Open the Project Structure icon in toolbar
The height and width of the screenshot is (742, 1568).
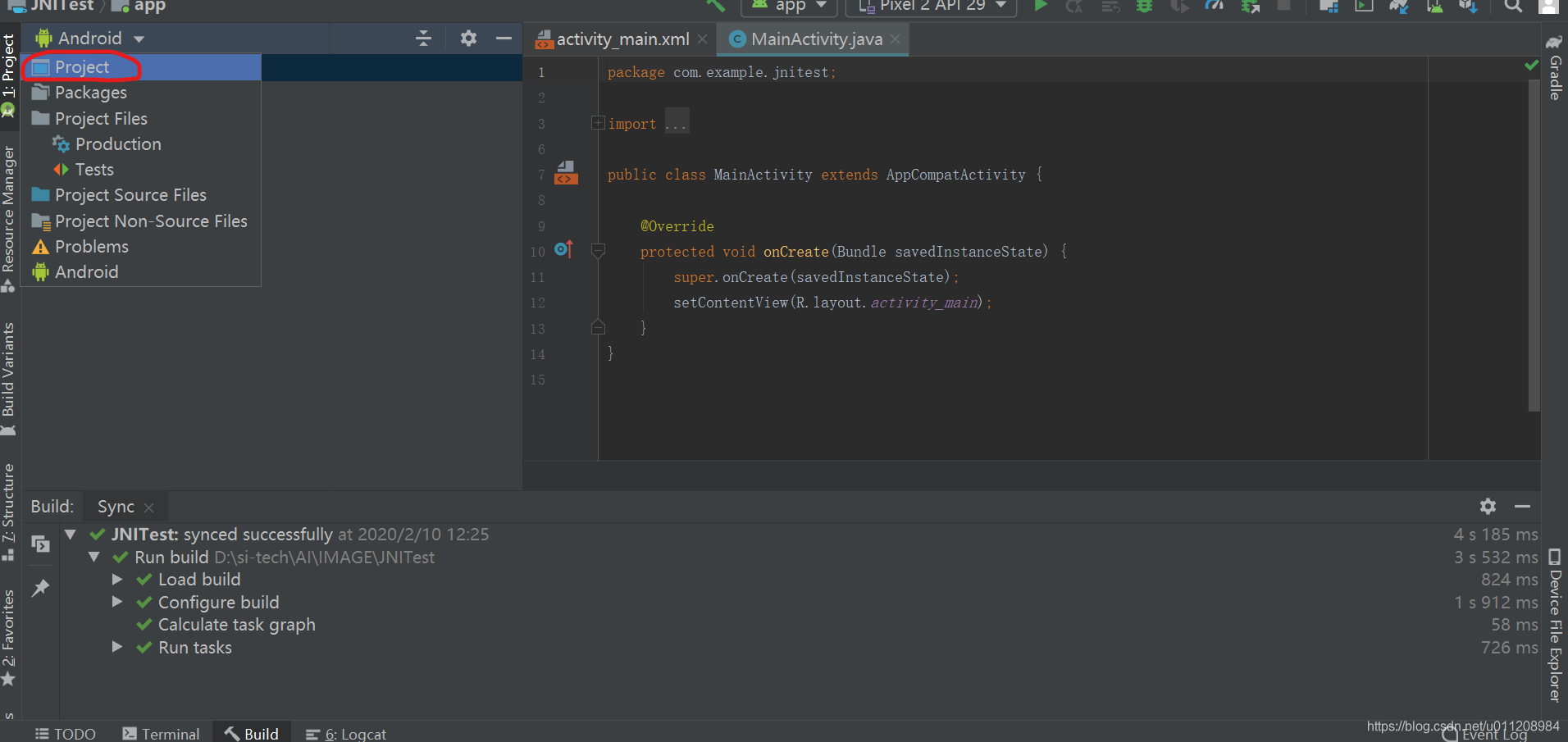(x=1329, y=5)
